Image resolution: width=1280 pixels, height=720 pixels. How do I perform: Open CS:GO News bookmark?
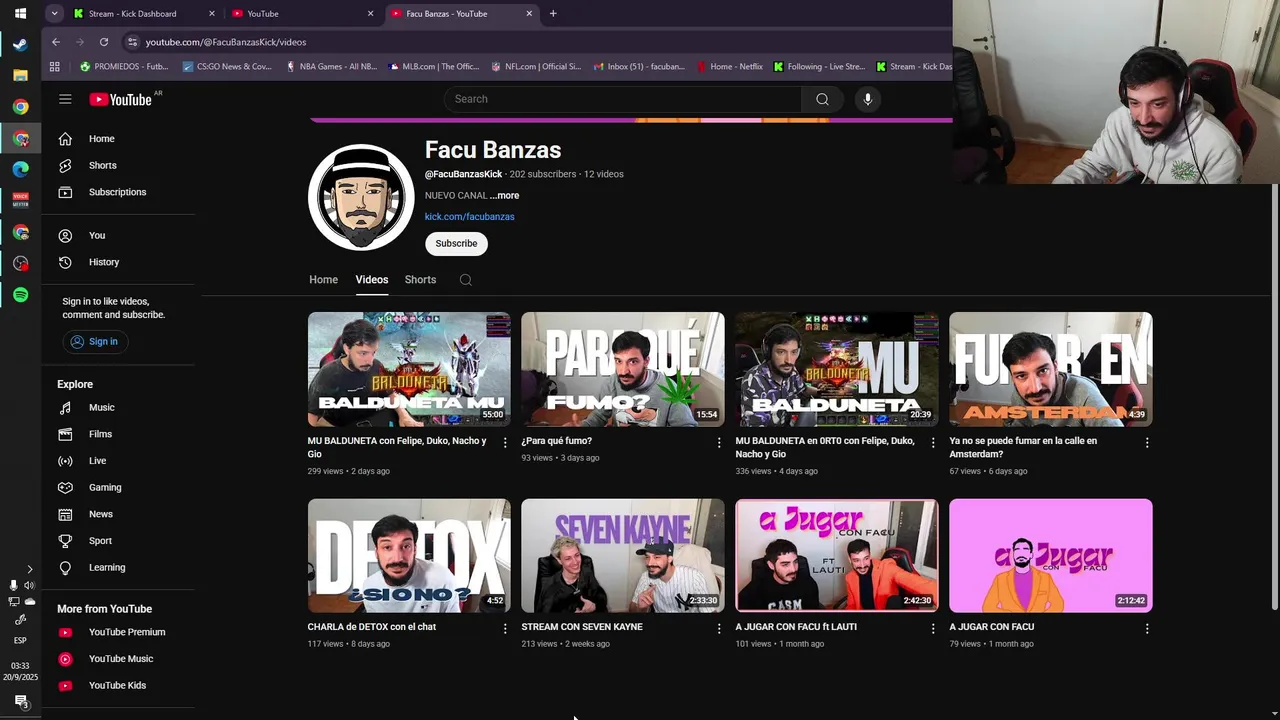227,66
